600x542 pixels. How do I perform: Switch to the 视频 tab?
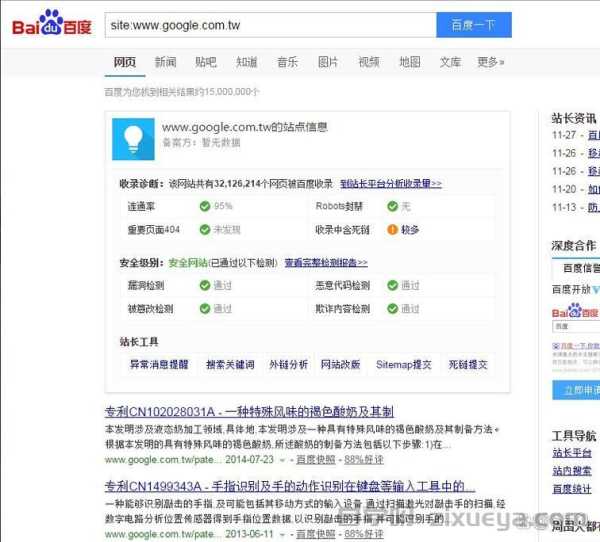click(368, 62)
